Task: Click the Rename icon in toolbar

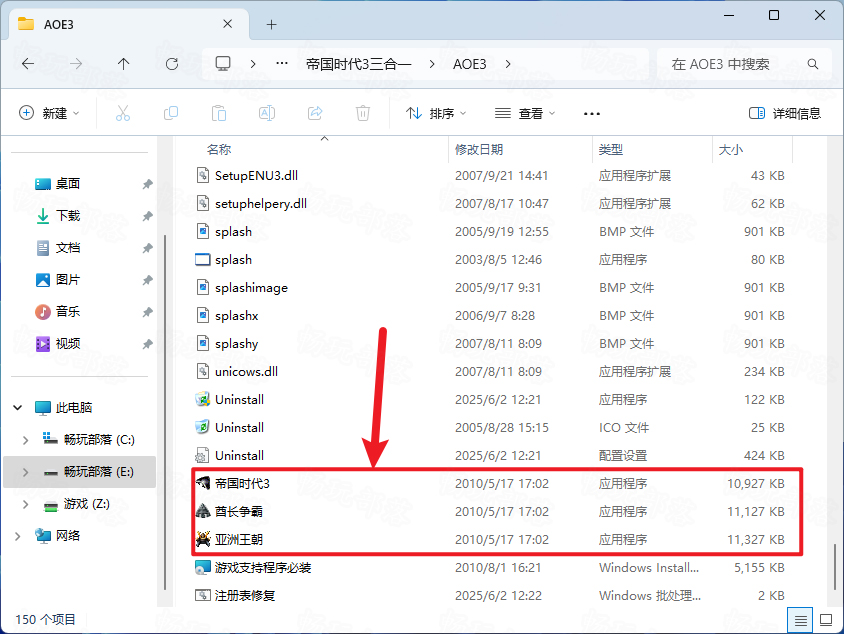Action: click(267, 113)
